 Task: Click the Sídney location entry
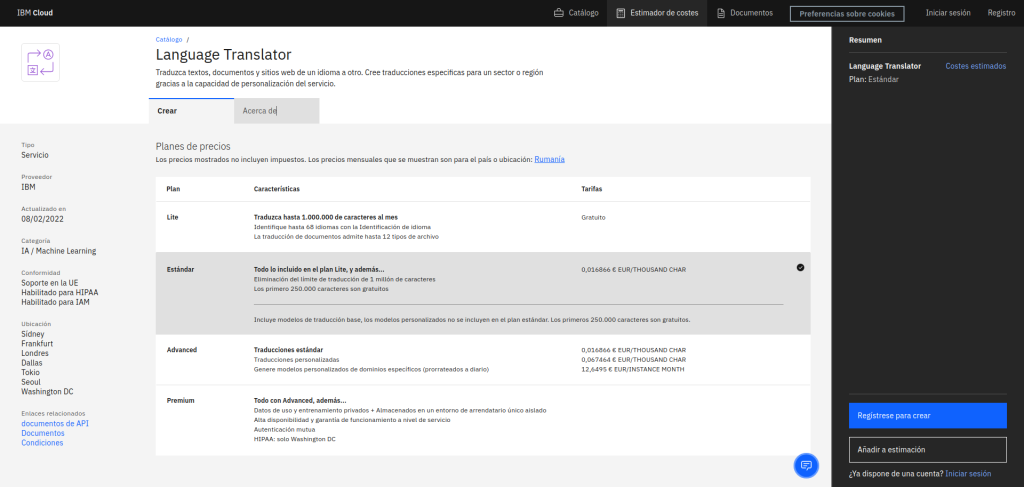33,334
